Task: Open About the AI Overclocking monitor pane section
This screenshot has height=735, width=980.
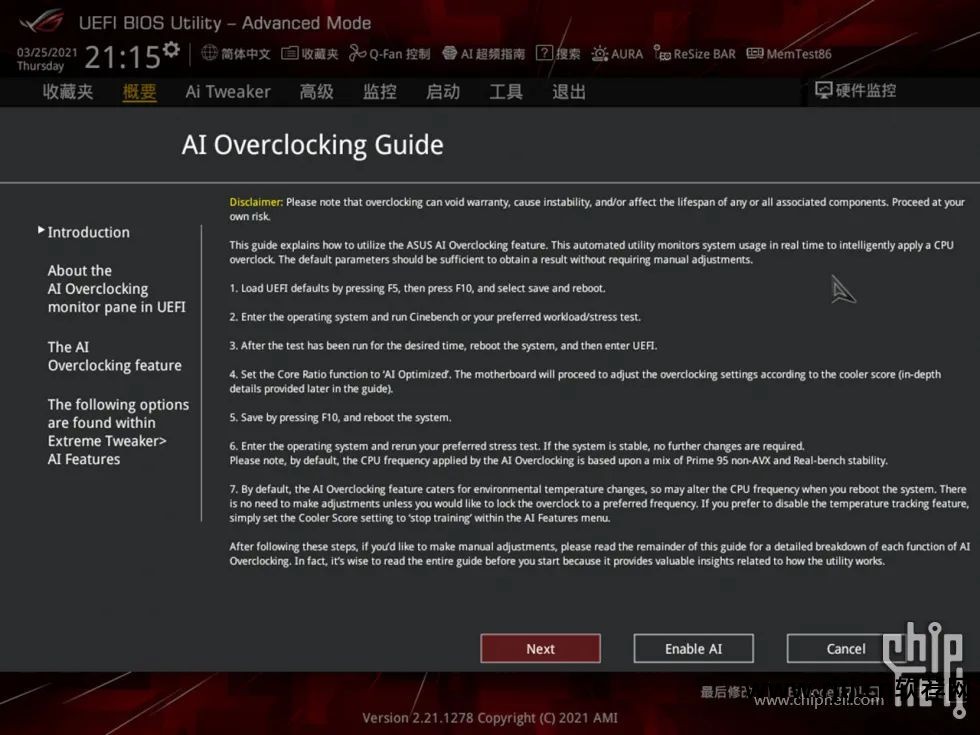Action: [116, 289]
